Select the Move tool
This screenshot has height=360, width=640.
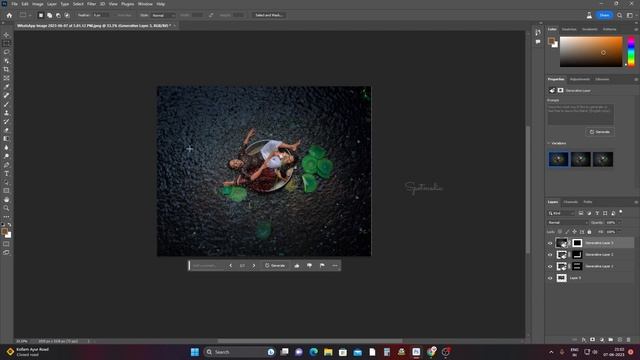pyautogui.click(x=7, y=35)
